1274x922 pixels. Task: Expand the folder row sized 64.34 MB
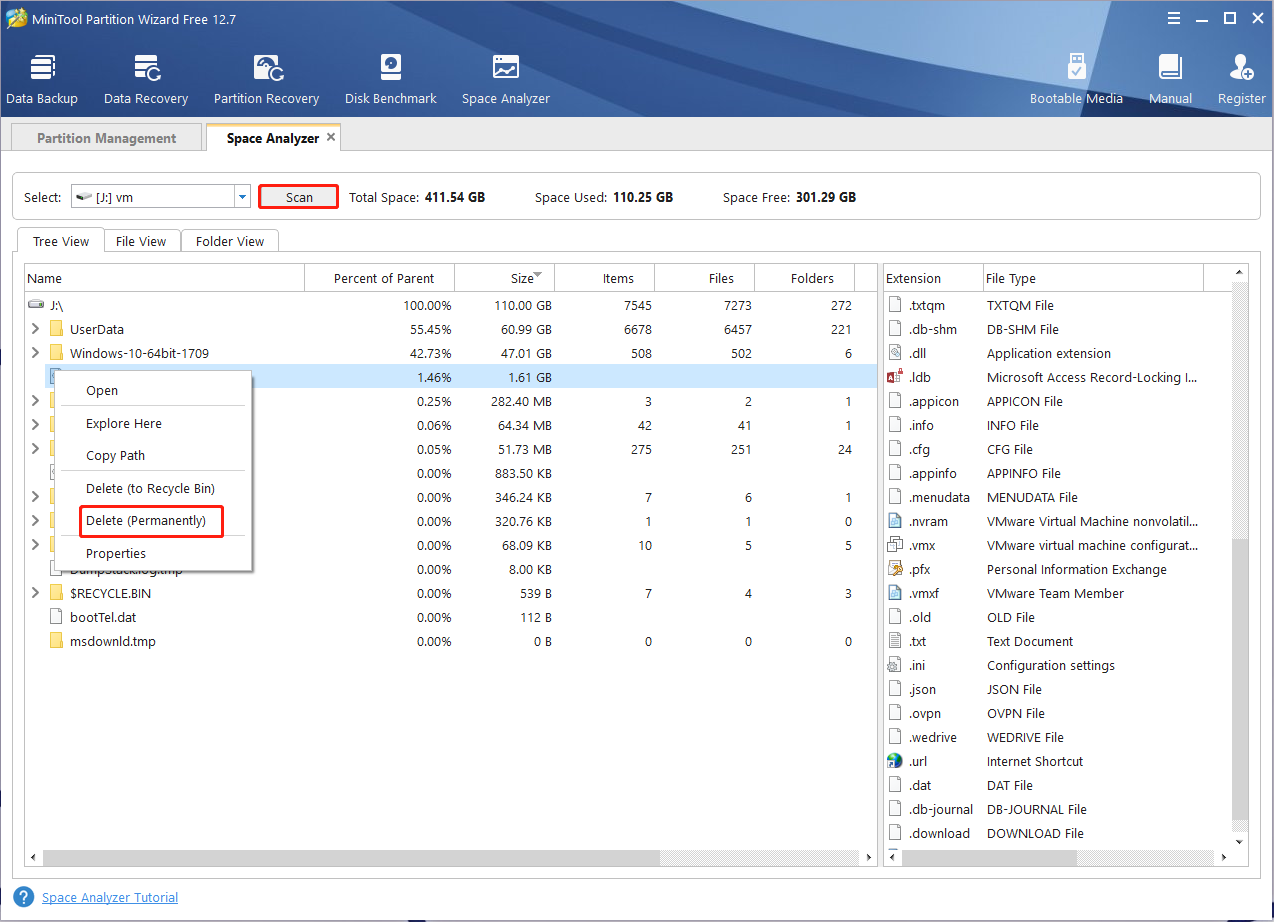click(35, 424)
